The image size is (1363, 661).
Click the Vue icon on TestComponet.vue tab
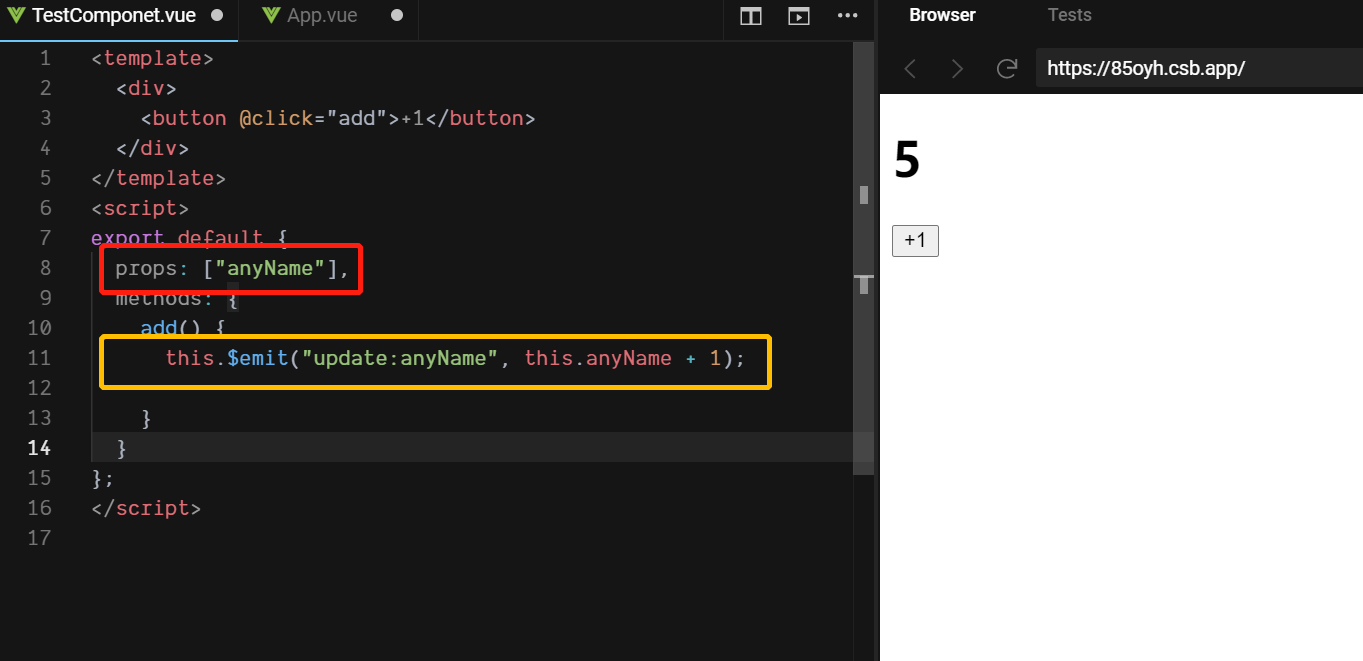point(16,16)
